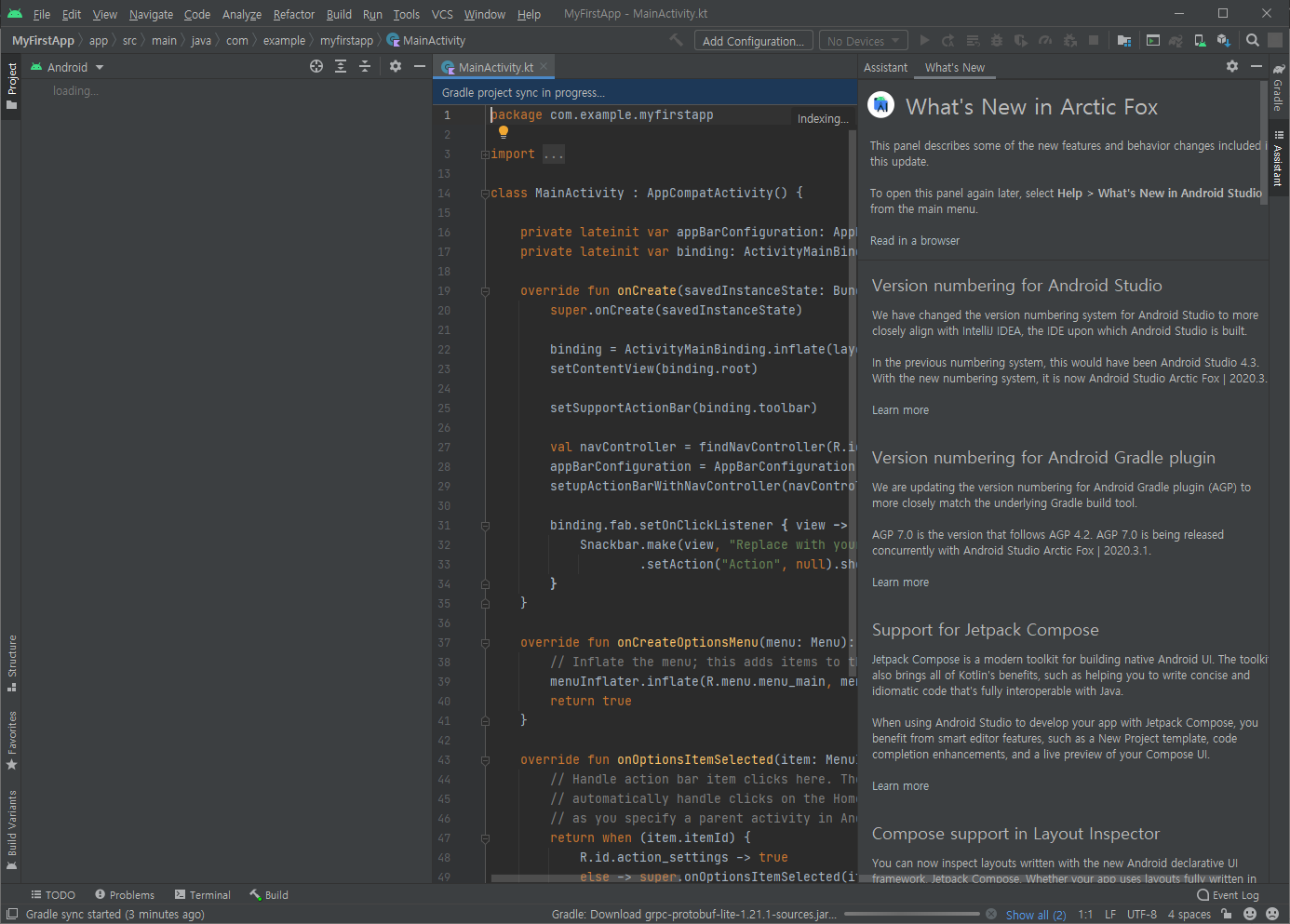This screenshot has width=1290, height=924.
Task: Click the Read in a browser link
Action: tap(915, 240)
